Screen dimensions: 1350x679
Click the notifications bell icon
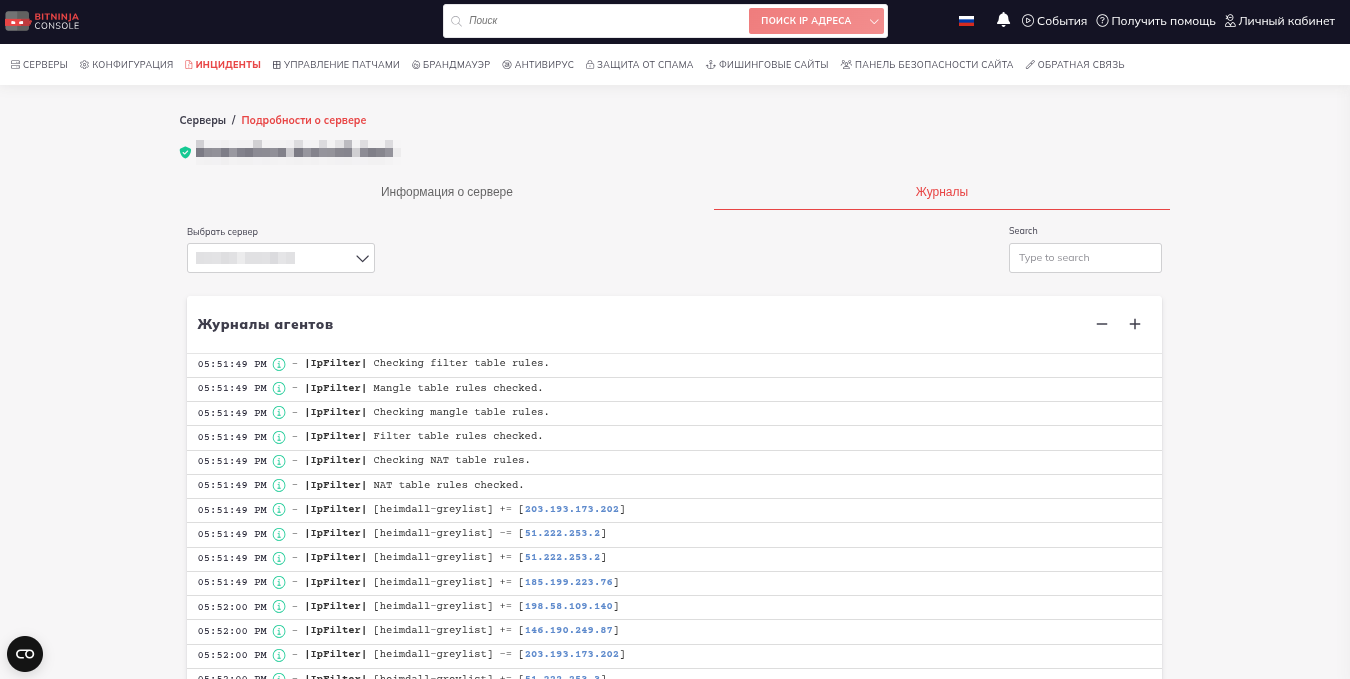1003,20
